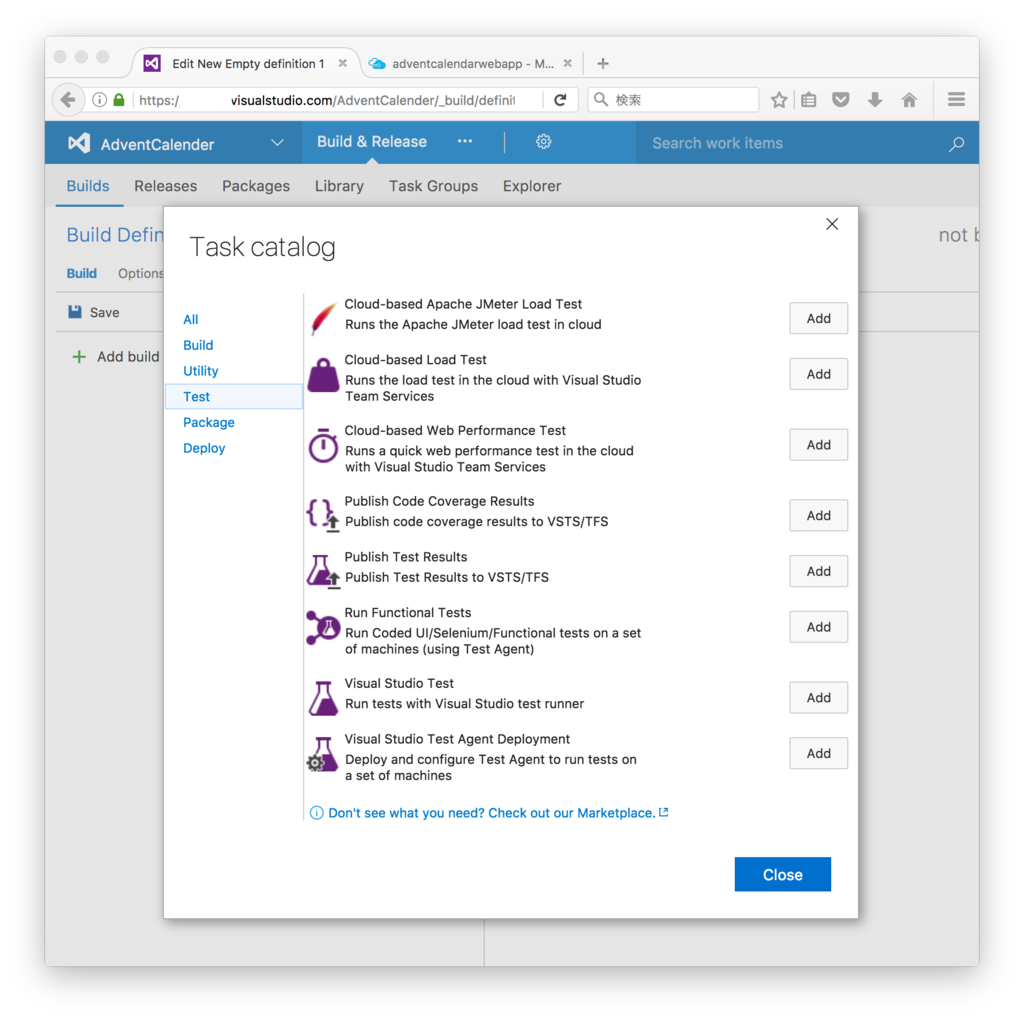Expand the AdventCalender project dropdown chevron
The height and width of the screenshot is (1020, 1024).
[x=278, y=143]
